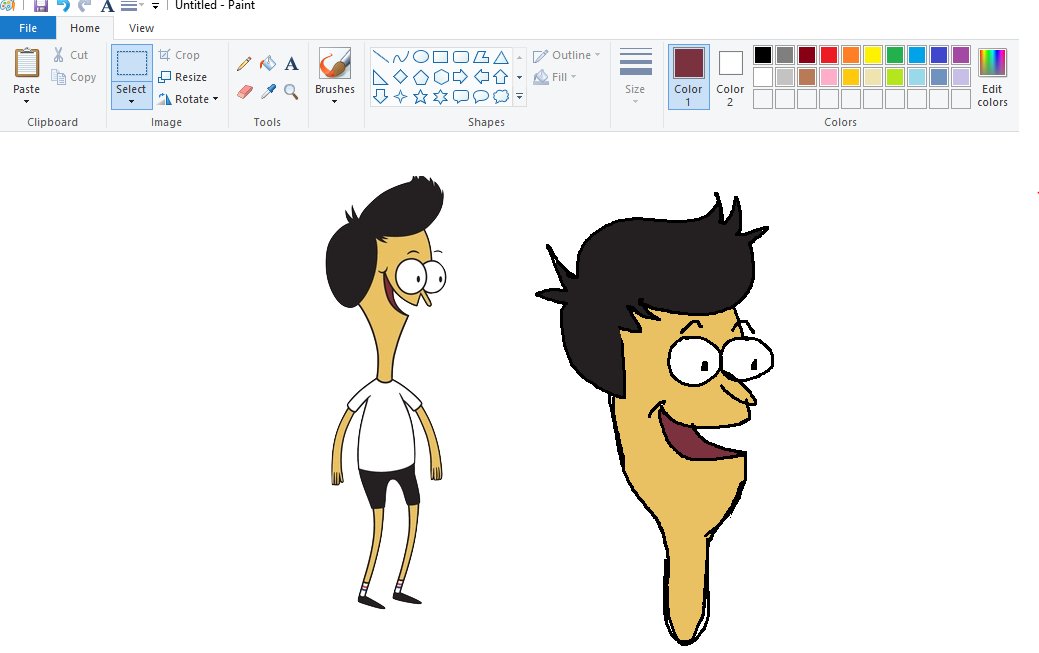Pick the yellow color swatch
1039x653 pixels.
click(x=873, y=55)
